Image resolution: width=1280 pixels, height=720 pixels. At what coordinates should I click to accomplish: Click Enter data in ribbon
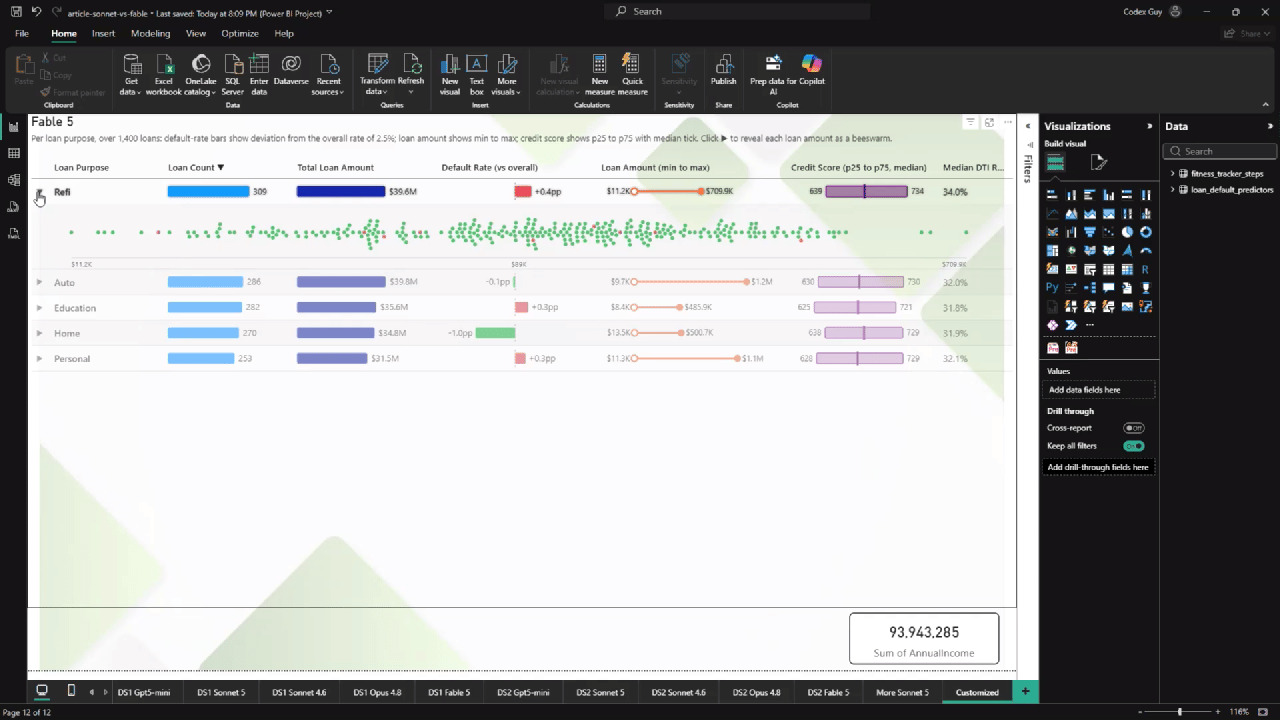(259, 73)
